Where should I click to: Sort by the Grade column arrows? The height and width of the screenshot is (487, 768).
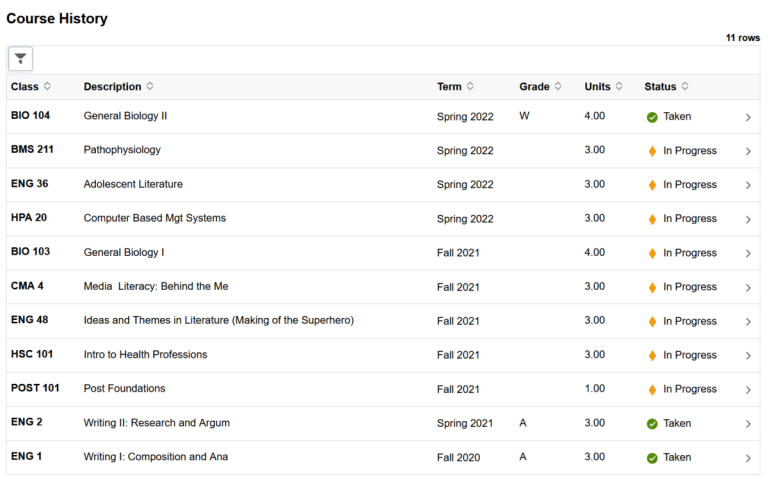point(558,87)
